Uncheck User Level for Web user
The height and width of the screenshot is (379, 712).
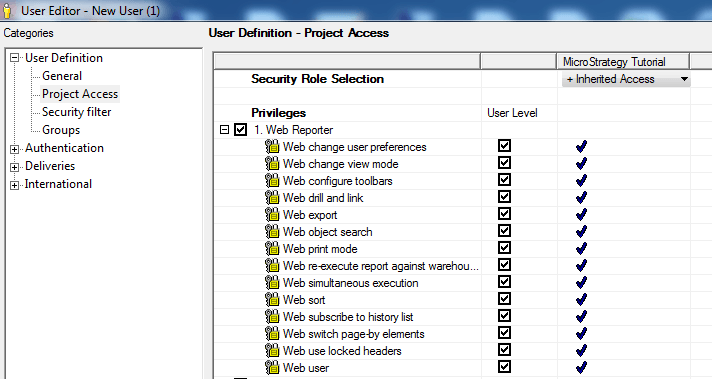504,367
